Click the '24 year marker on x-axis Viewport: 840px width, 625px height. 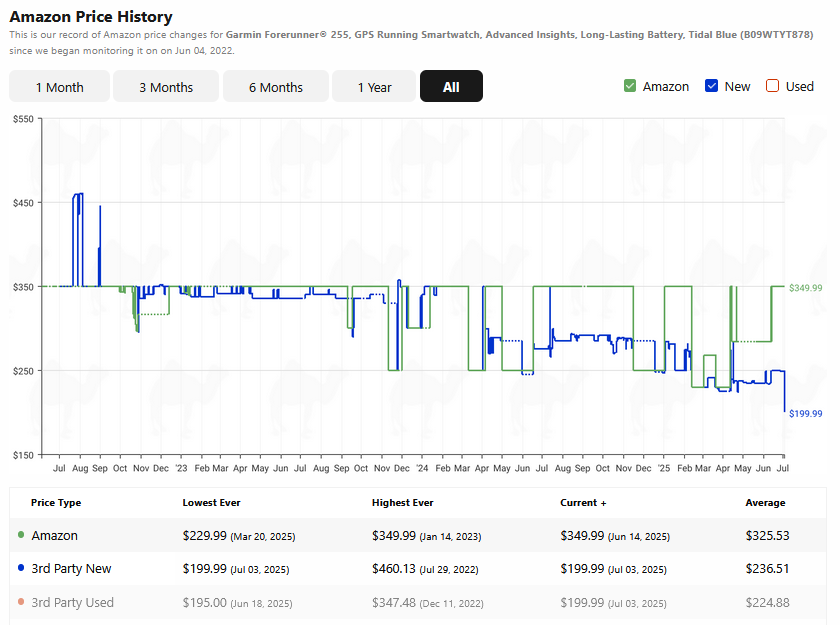(x=423, y=468)
